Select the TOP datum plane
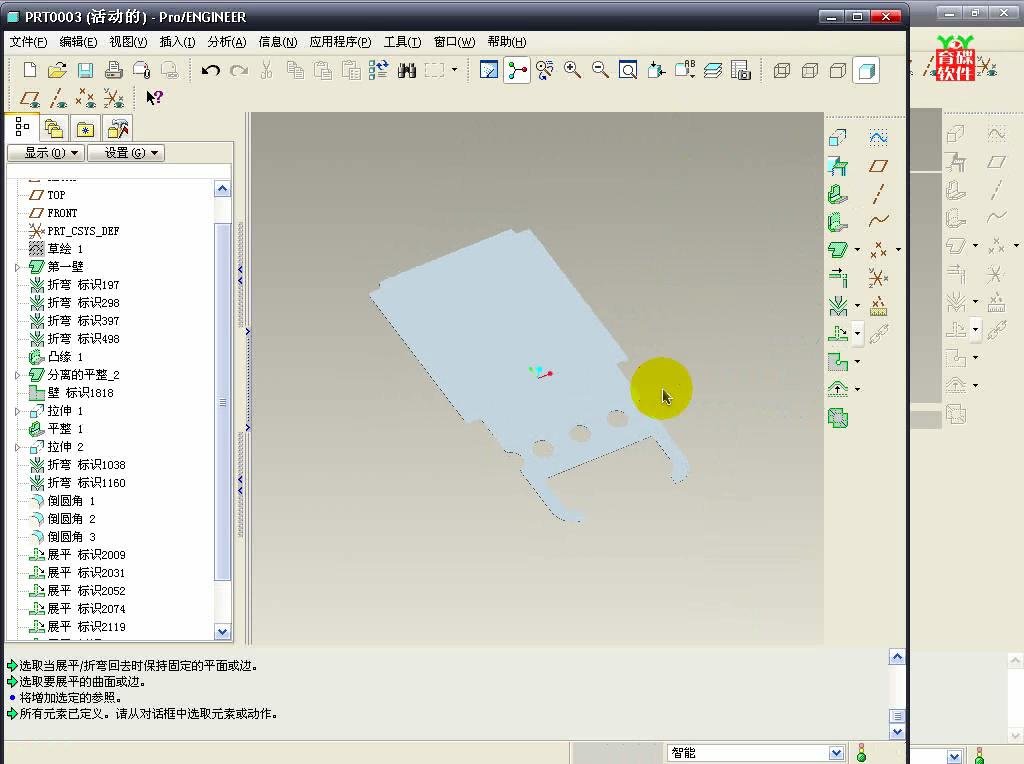Image resolution: width=1024 pixels, height=764 pixels. [x=47, y=195]
